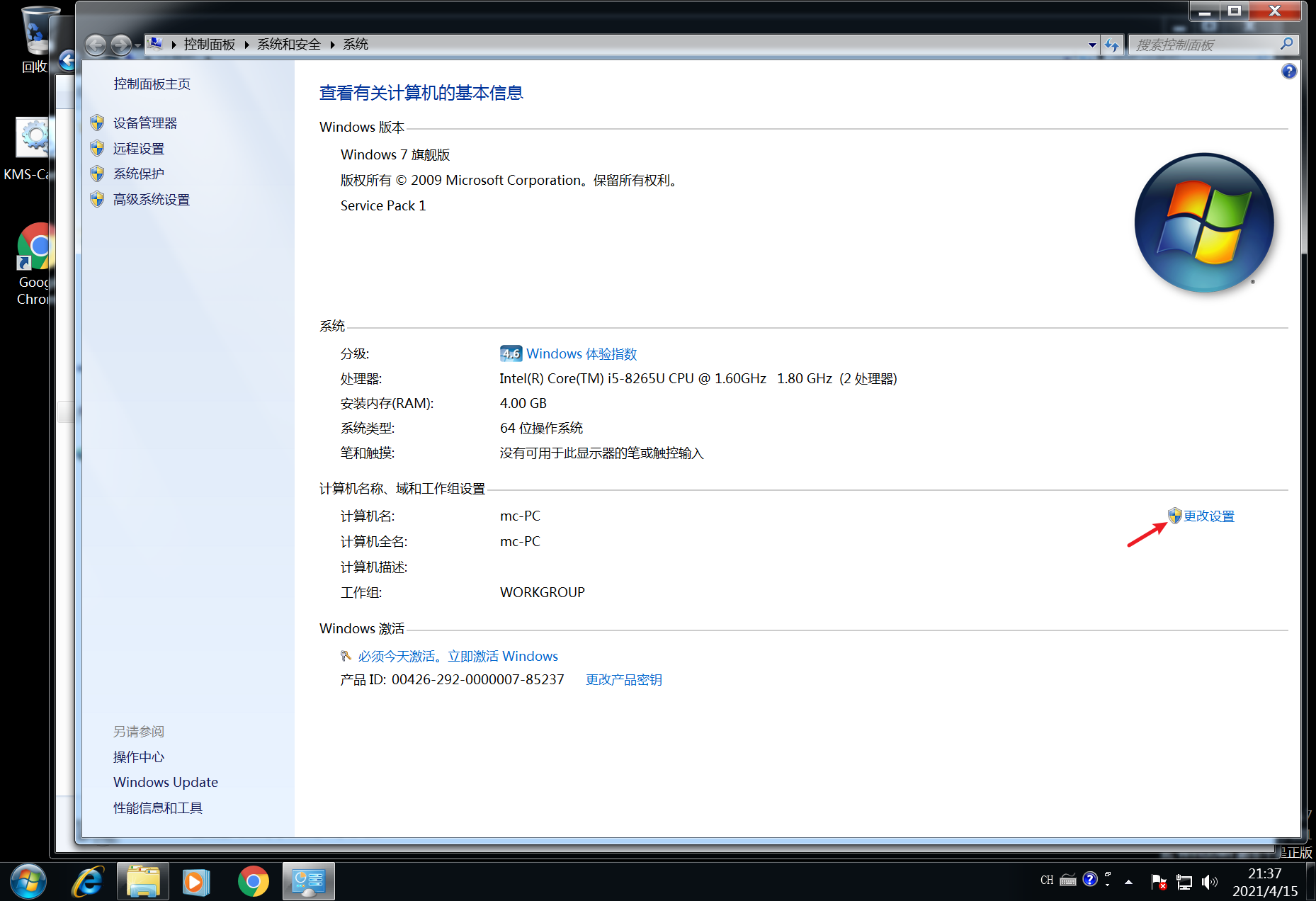Click the language bar options arrow
This screenshot has width=1316, height=901.
tap(1108, 885)
